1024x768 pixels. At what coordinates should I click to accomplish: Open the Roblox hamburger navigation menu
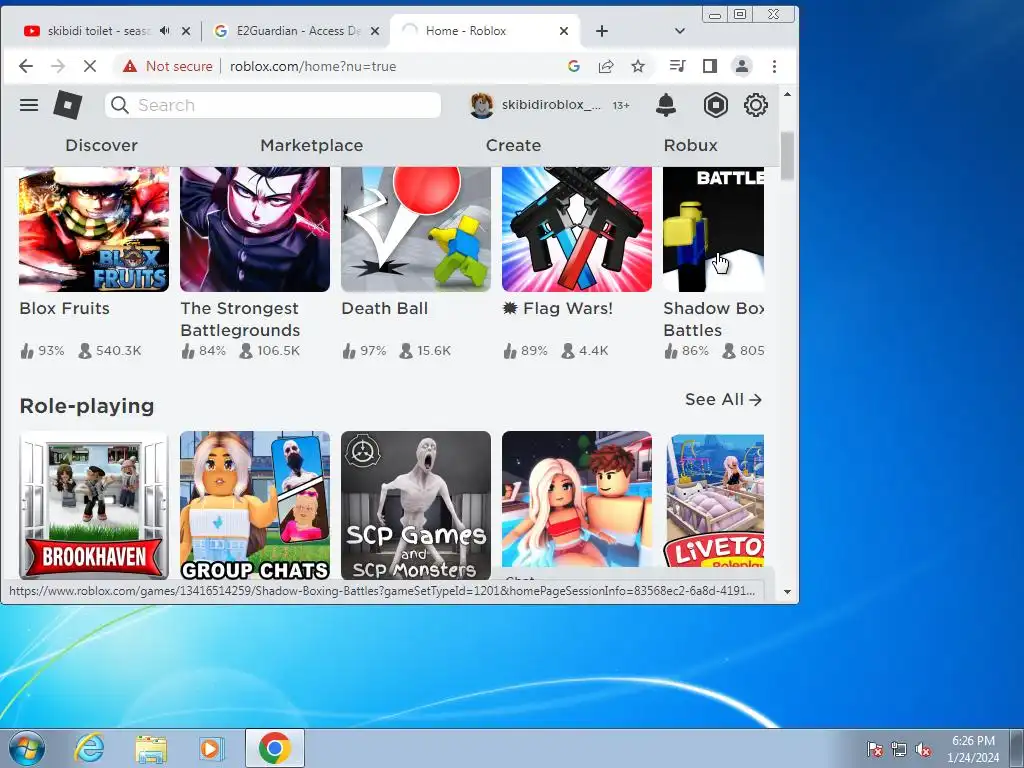tap(29, 105)
